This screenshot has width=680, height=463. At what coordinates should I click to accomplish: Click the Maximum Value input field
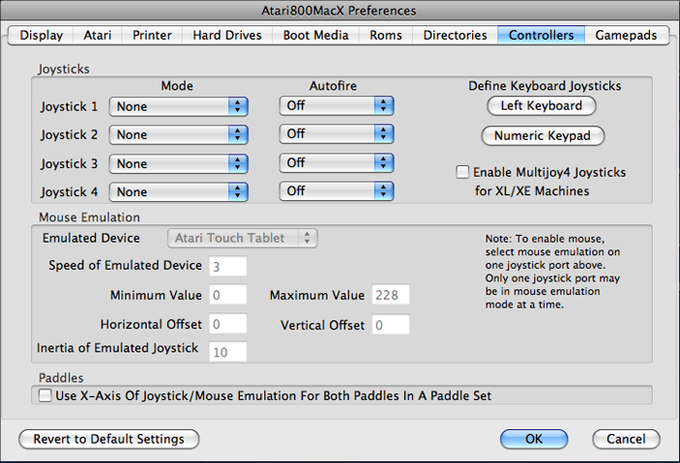(391, 295)
